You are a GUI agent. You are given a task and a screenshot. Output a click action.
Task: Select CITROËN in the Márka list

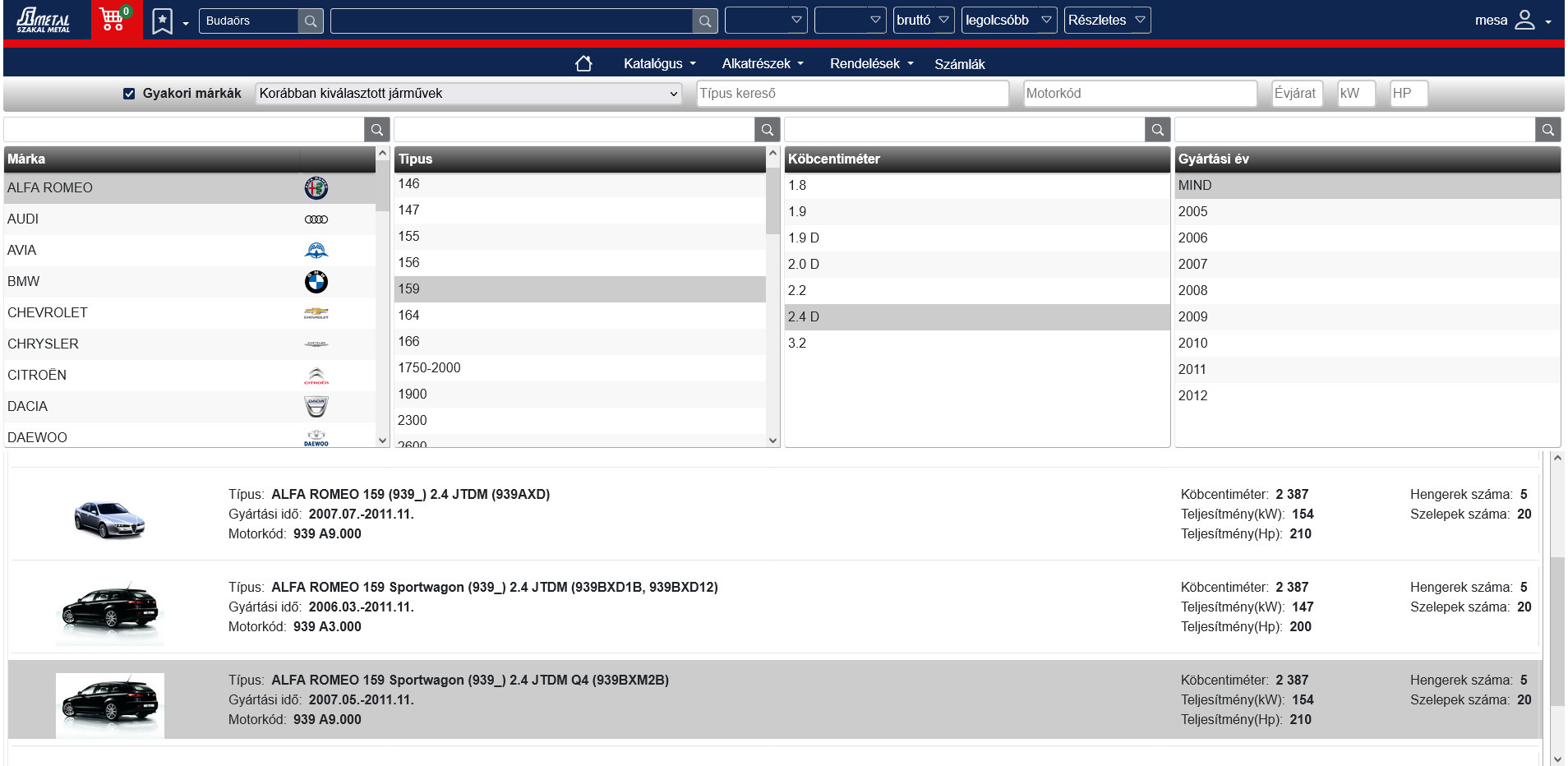coord(190,376)
